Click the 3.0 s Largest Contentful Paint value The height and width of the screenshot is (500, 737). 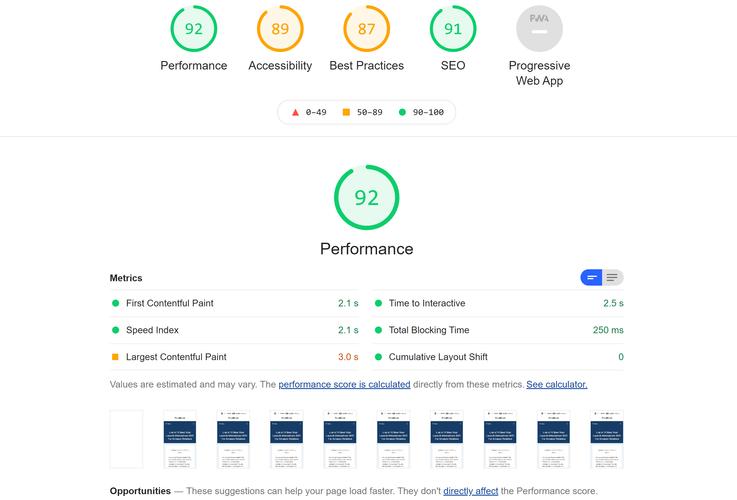coord(348,357)
